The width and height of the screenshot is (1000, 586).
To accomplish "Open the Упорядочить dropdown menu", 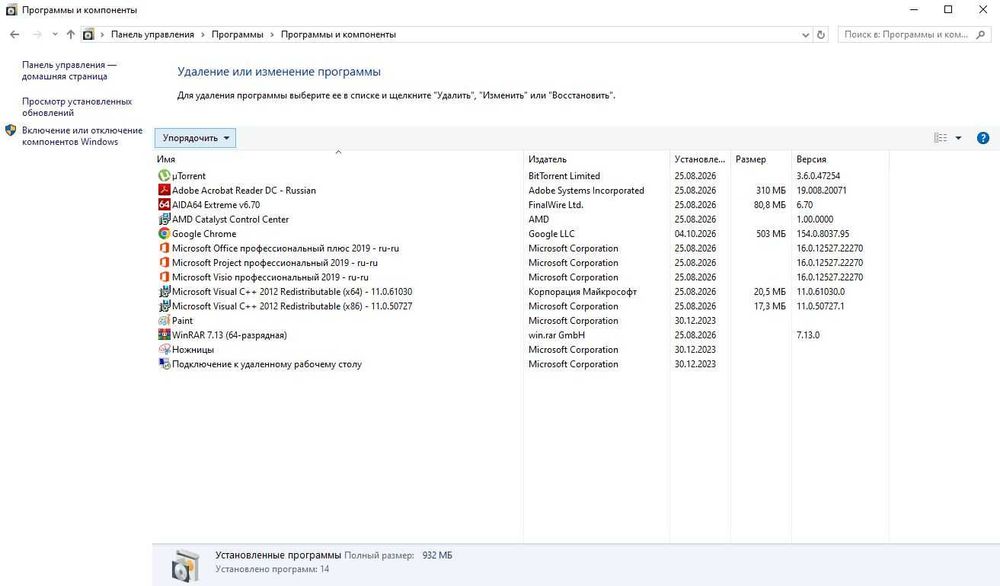I will point(195,138).
